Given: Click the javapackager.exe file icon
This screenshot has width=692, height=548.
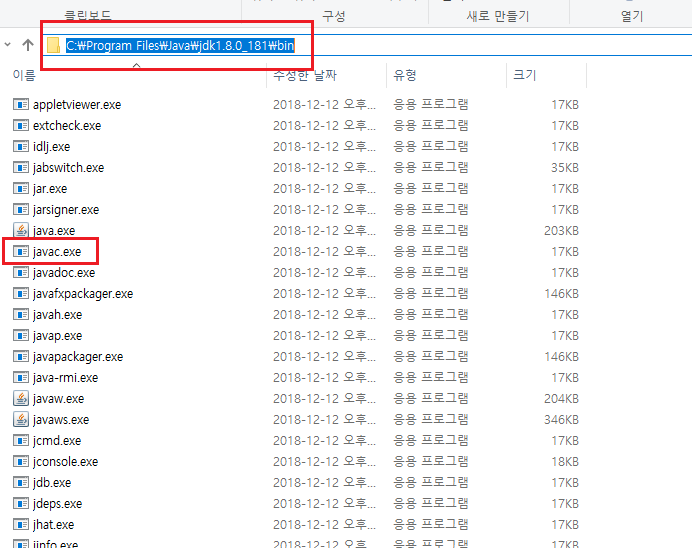Looking at the screenshot, I should click(x=21, y=357).
